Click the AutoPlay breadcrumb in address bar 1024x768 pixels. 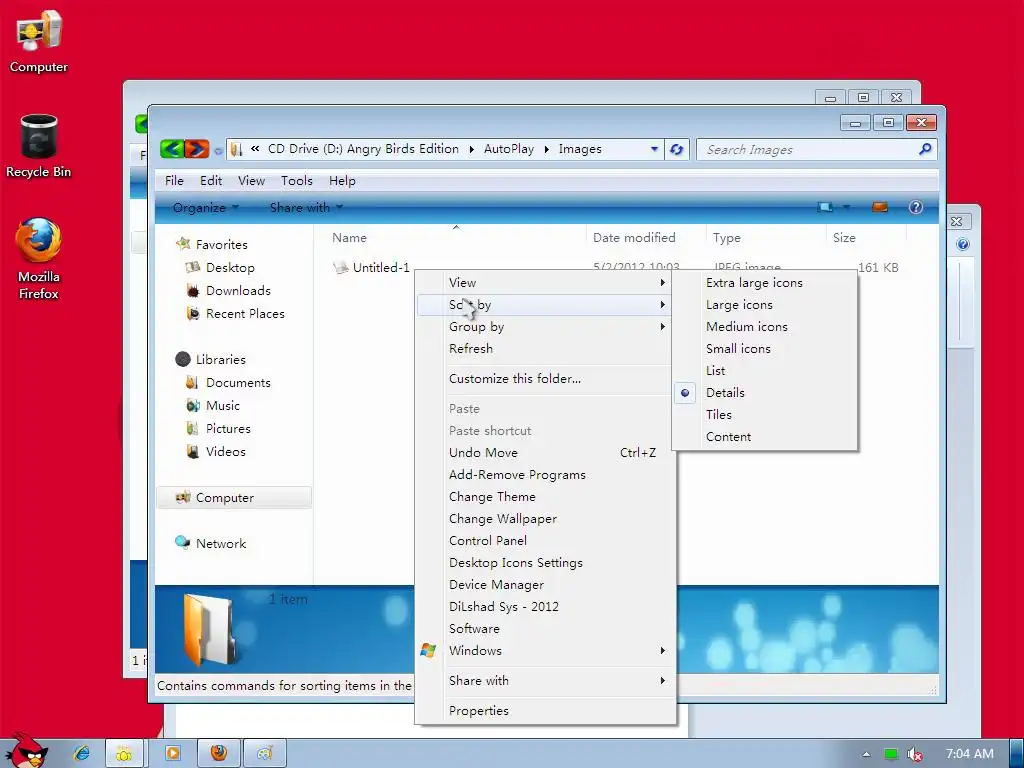point(509,150)
